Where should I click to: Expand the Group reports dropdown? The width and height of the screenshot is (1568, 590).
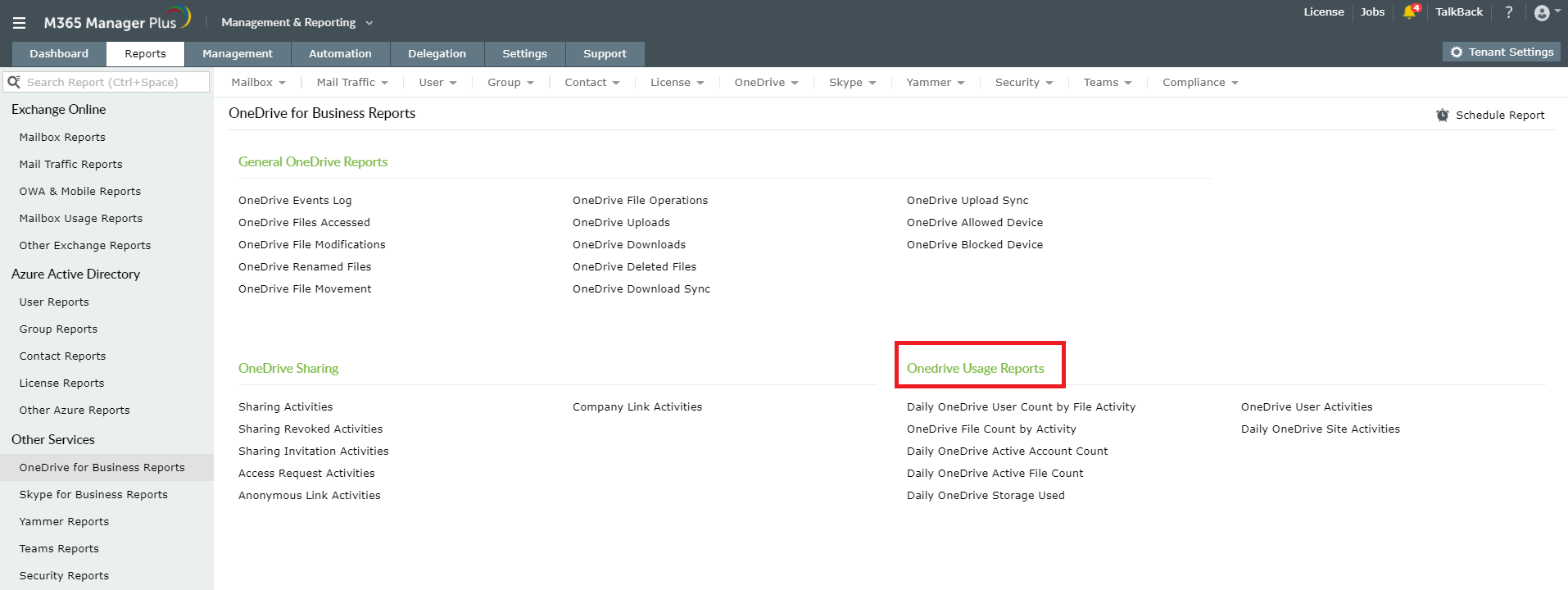coord(510,83)
